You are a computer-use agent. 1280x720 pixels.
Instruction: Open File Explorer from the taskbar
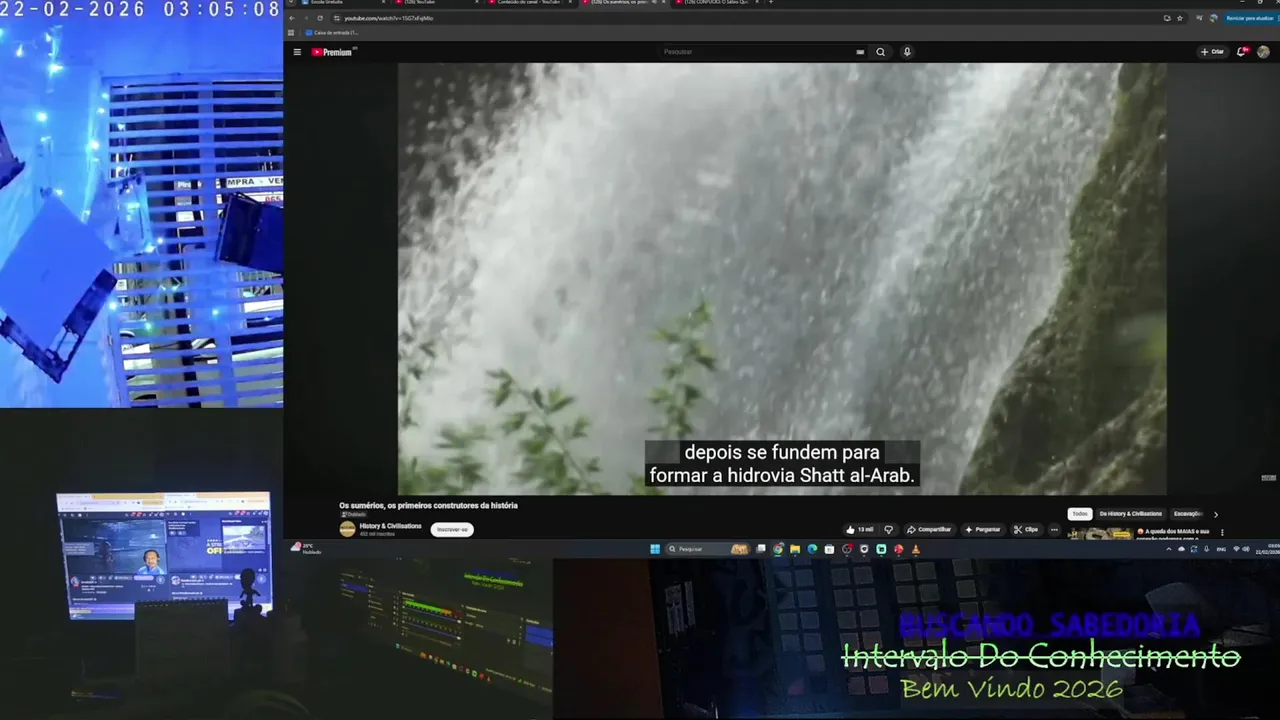(x=795, y=549)
